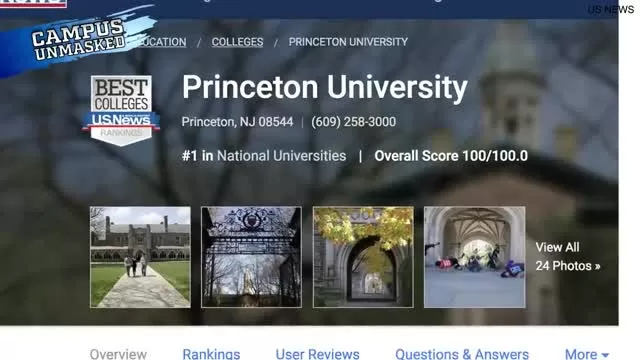
Task: Open the vaulted arcade photo thumbnail
Action: pyautogui.click(x=474, y=257)
